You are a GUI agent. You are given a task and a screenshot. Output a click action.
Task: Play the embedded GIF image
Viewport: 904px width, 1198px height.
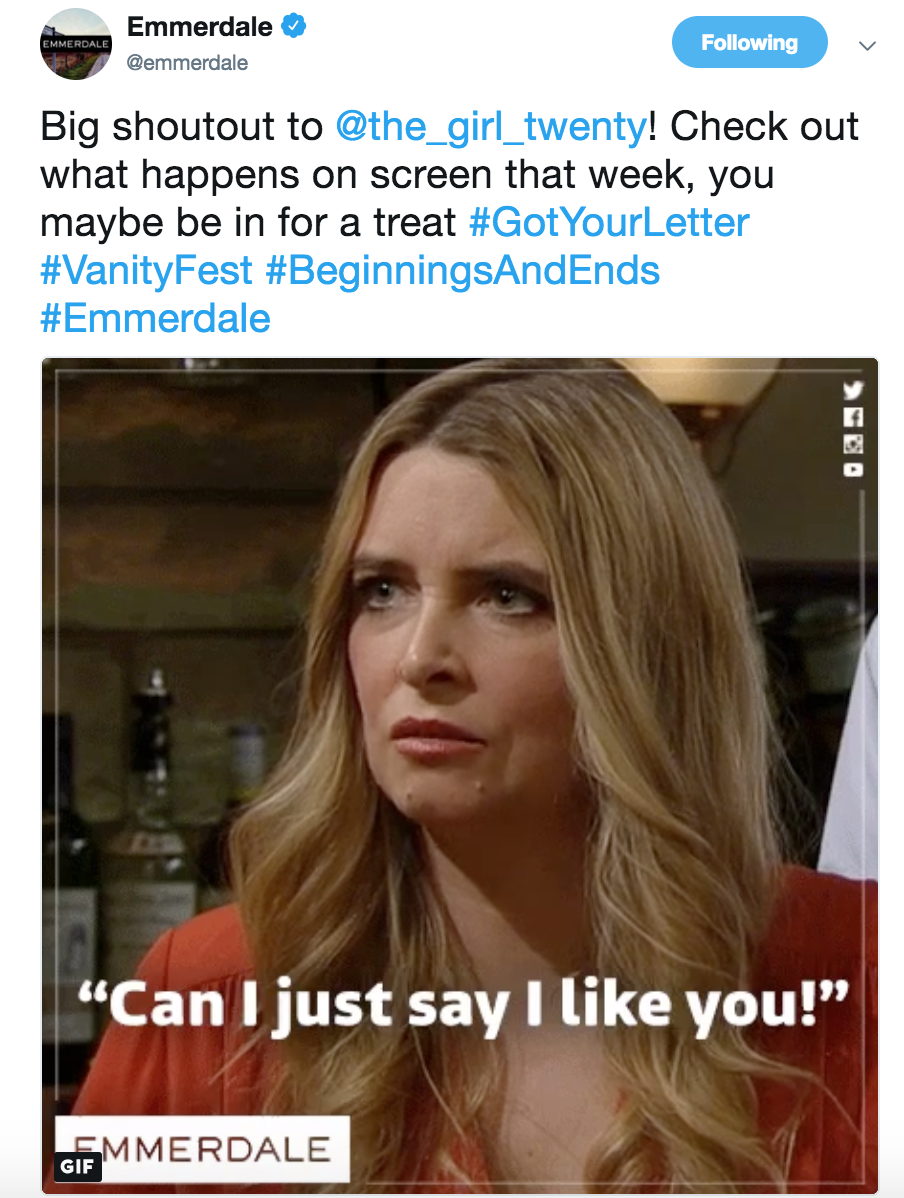point(460,775)
